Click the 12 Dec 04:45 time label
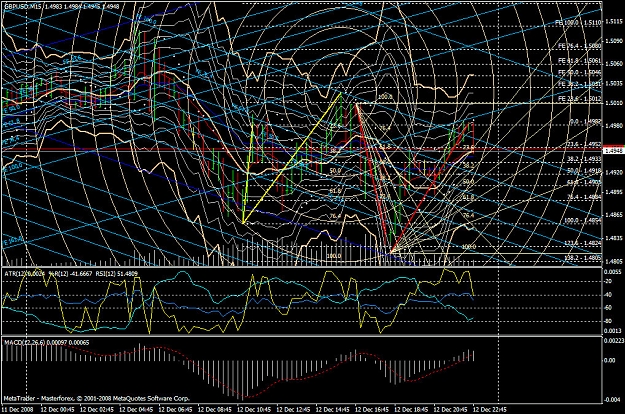 [136, 410]
